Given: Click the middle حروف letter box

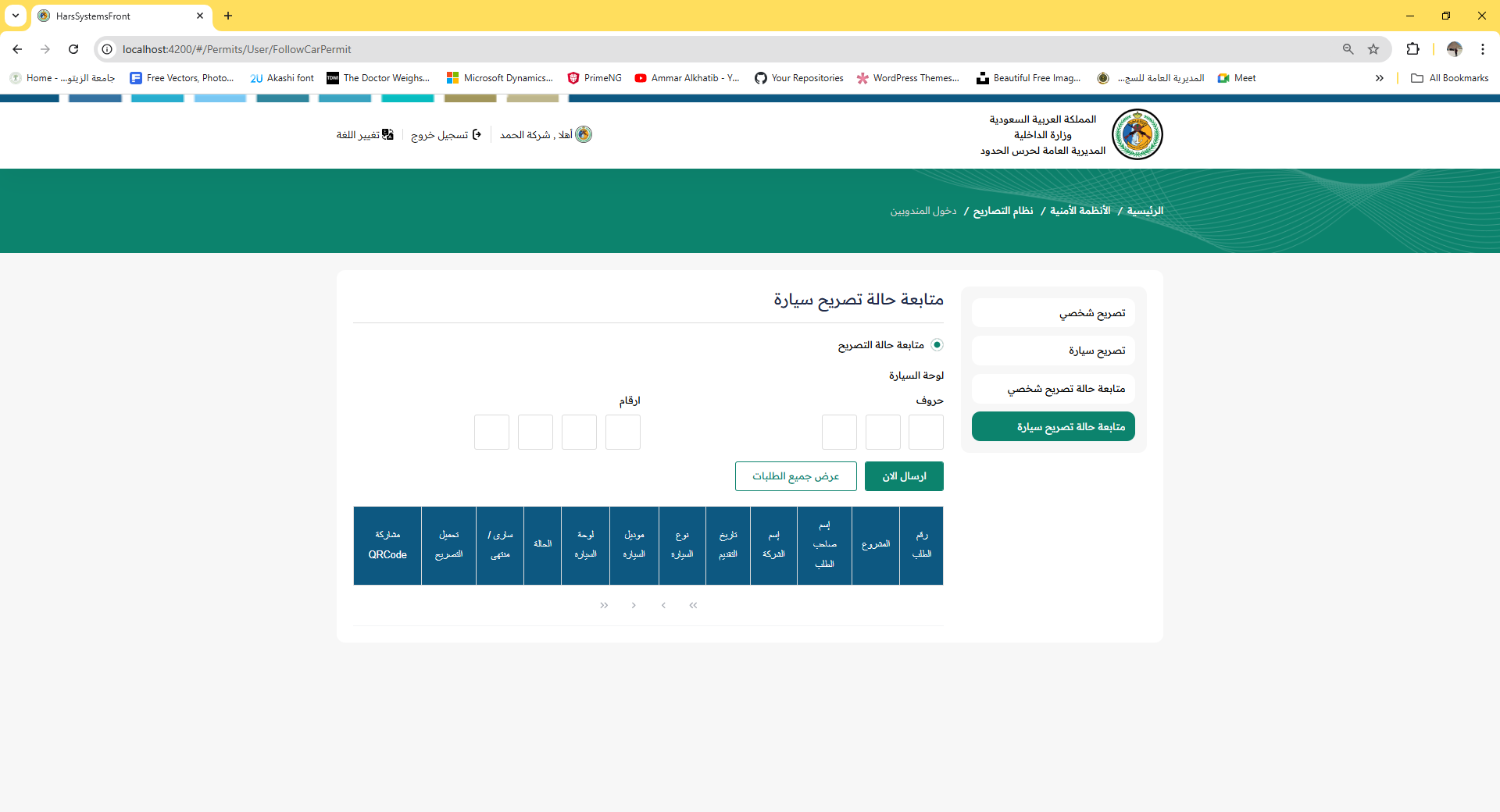Looking at the screenshot, I should click(x=883, y=432).
